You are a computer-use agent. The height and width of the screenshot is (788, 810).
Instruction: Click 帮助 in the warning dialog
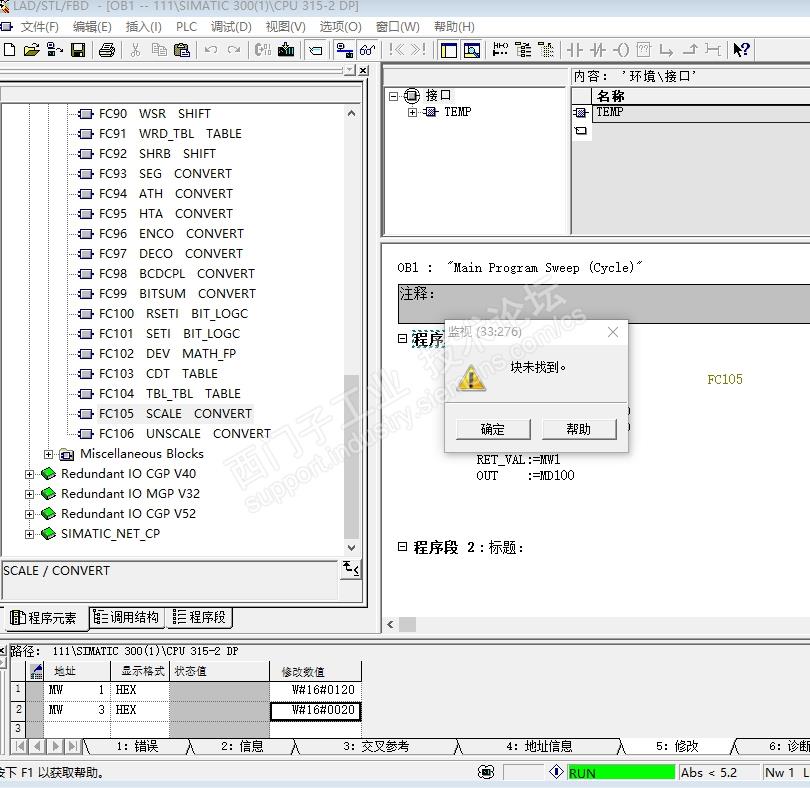579,429
